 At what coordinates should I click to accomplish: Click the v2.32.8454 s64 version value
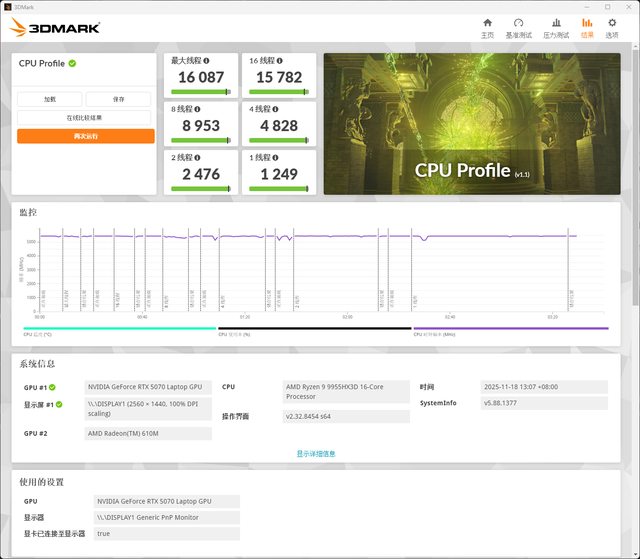pyautogui.click(x=346, y=417)
